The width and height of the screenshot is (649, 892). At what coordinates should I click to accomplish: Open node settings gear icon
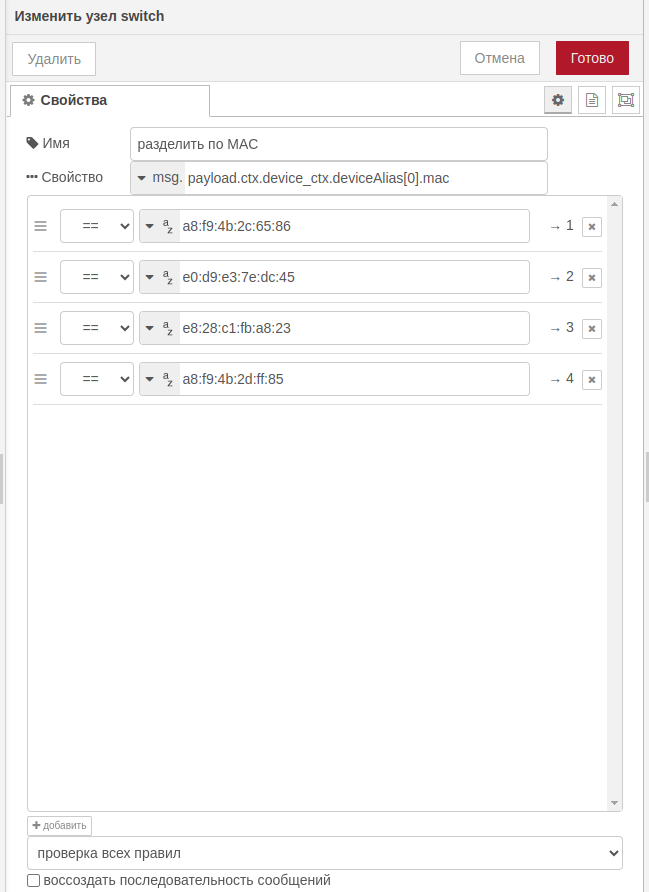(558, 100)
